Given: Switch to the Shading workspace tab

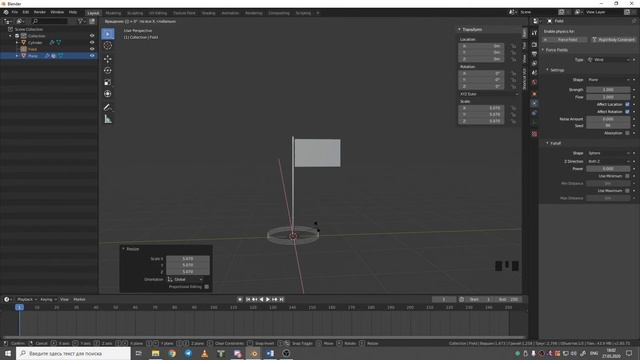Looking at the screenshot, I should point(208,13).
